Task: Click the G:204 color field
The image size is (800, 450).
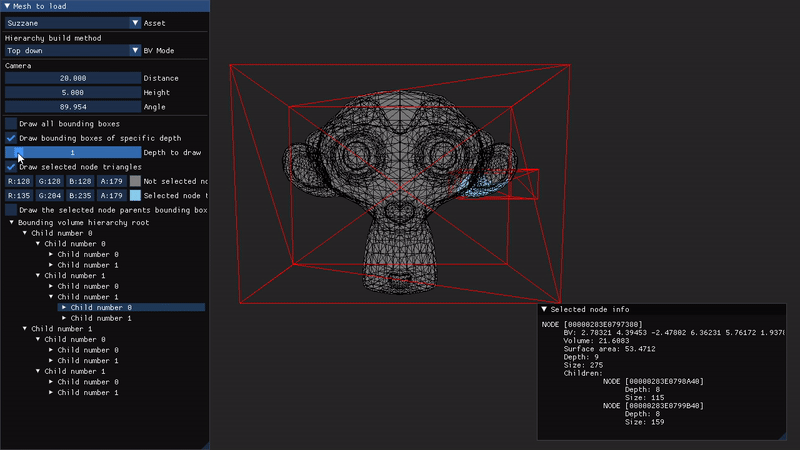Action: click(49, 195)
